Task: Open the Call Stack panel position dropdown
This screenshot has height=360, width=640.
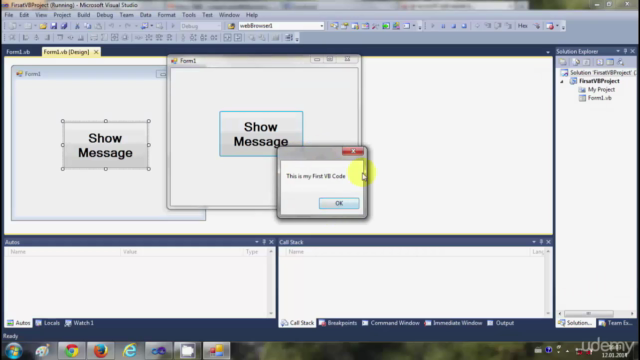Action: tap(534, 242)
